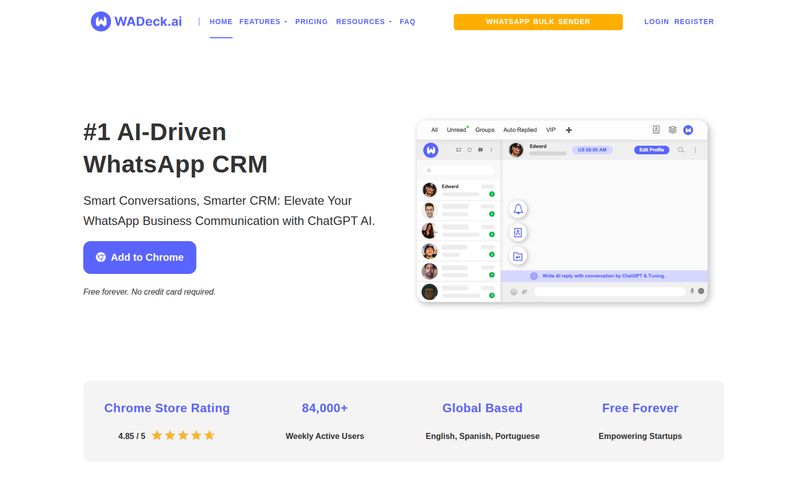The height and width of the screenshot is (496, 800).
Task: Open the FAQ nav link
Action: click(407, 21)
